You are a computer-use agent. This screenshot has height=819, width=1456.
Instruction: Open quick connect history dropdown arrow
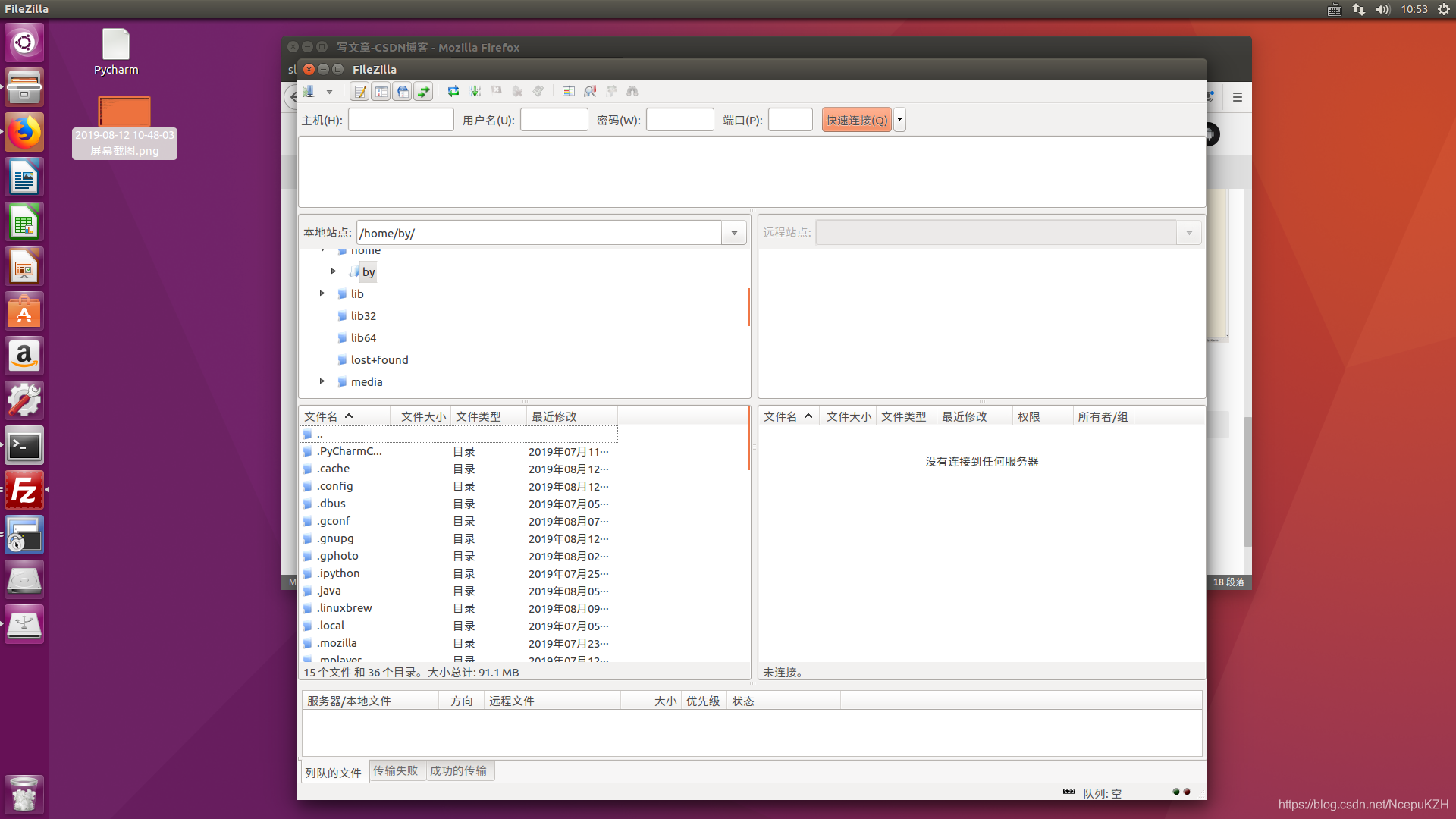click(899, 120)
